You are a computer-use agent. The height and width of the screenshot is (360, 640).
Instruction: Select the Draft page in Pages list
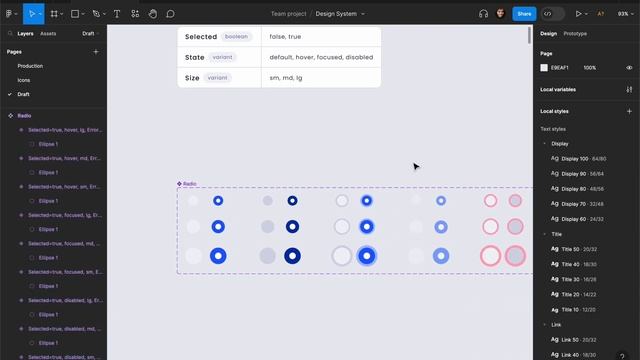[23, 94]
